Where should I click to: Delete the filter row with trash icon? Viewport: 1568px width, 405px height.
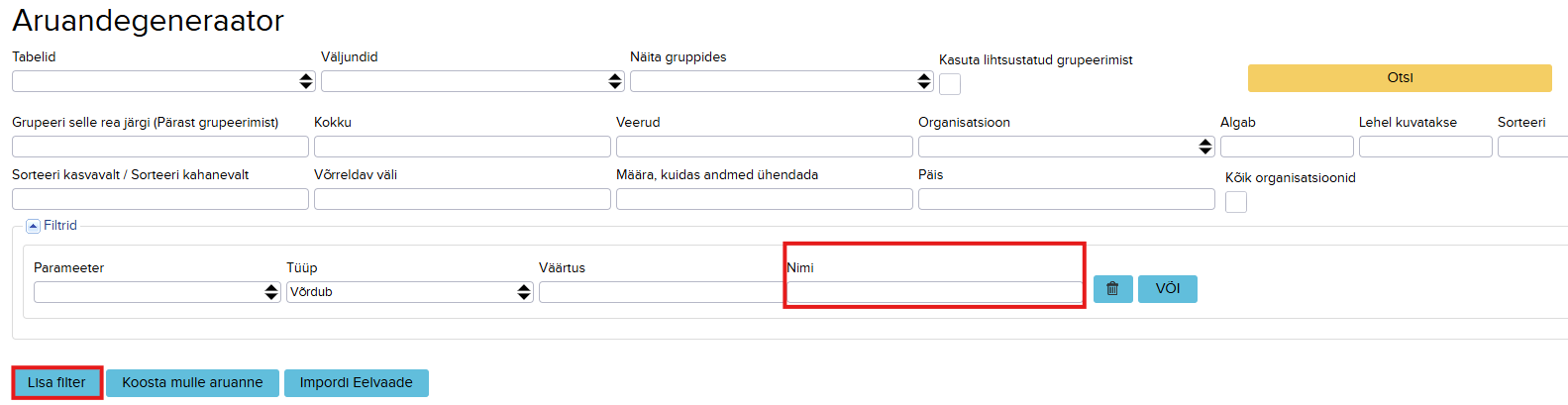tap(1112, 289)
